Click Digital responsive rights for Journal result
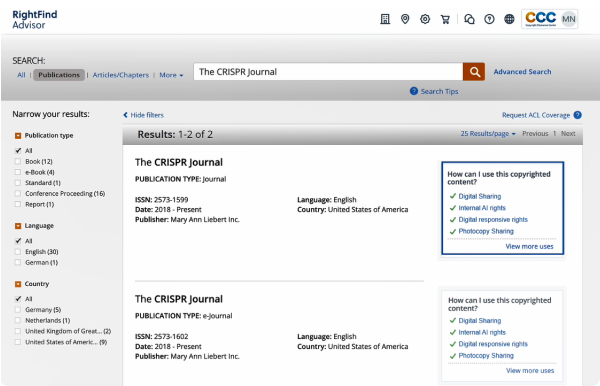 coord(493,219)
